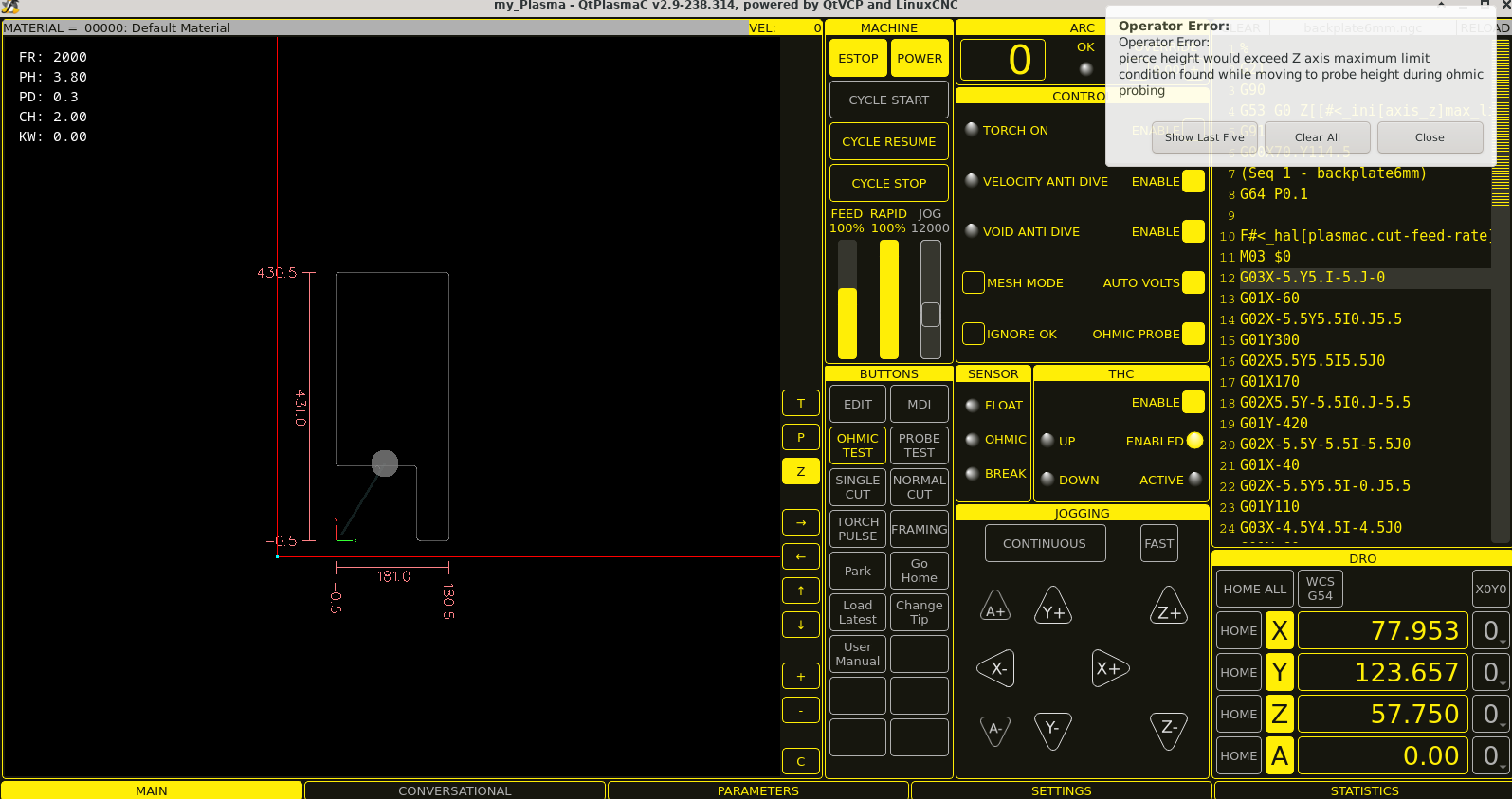Toggle Ohmic Probe enable
The width and height of the screenshot is (1512, 799).
(1193, 334)
